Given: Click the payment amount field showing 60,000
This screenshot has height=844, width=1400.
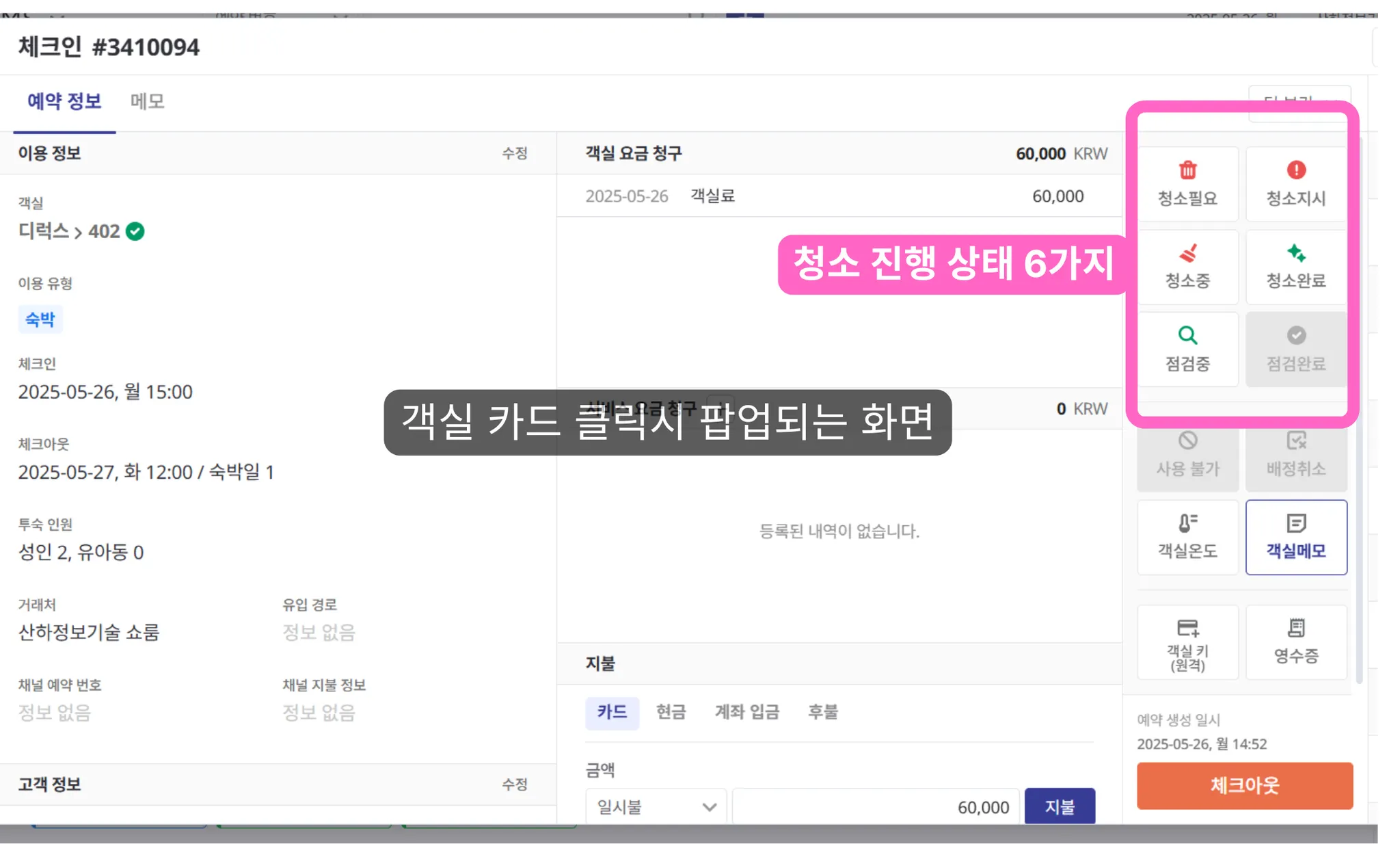Looking at the screenshot, I should coord(875,807).
